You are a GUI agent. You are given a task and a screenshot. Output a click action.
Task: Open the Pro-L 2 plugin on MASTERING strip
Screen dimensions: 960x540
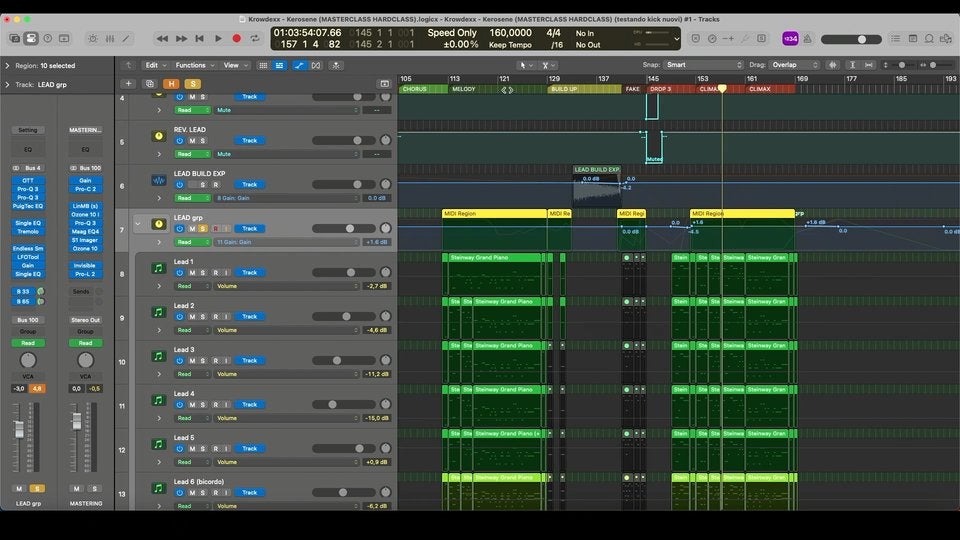[x=85, y=274]
